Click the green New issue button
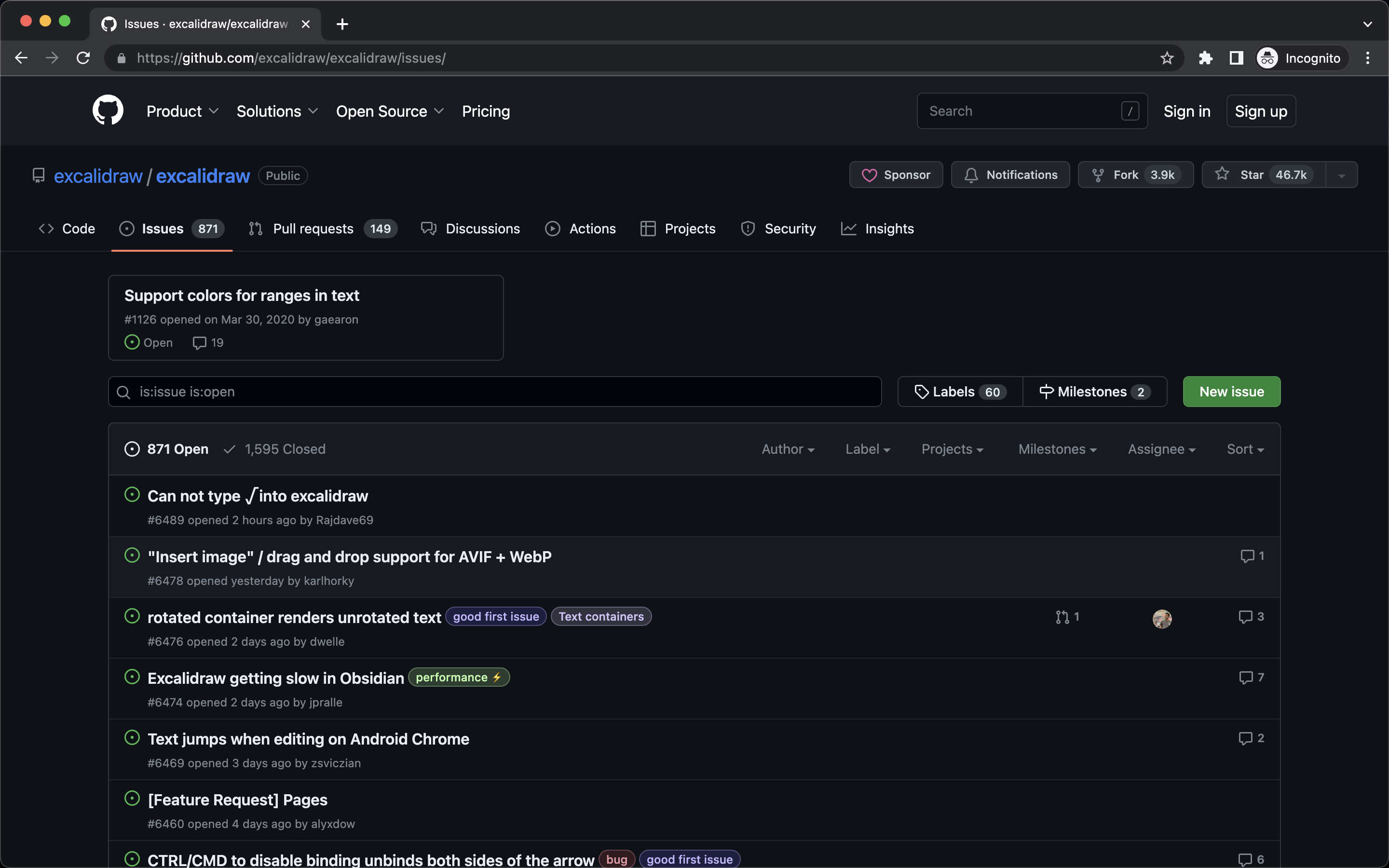Image resolution: width=1389 pixels, height=868 pixels. click(x=1232, y=392)
